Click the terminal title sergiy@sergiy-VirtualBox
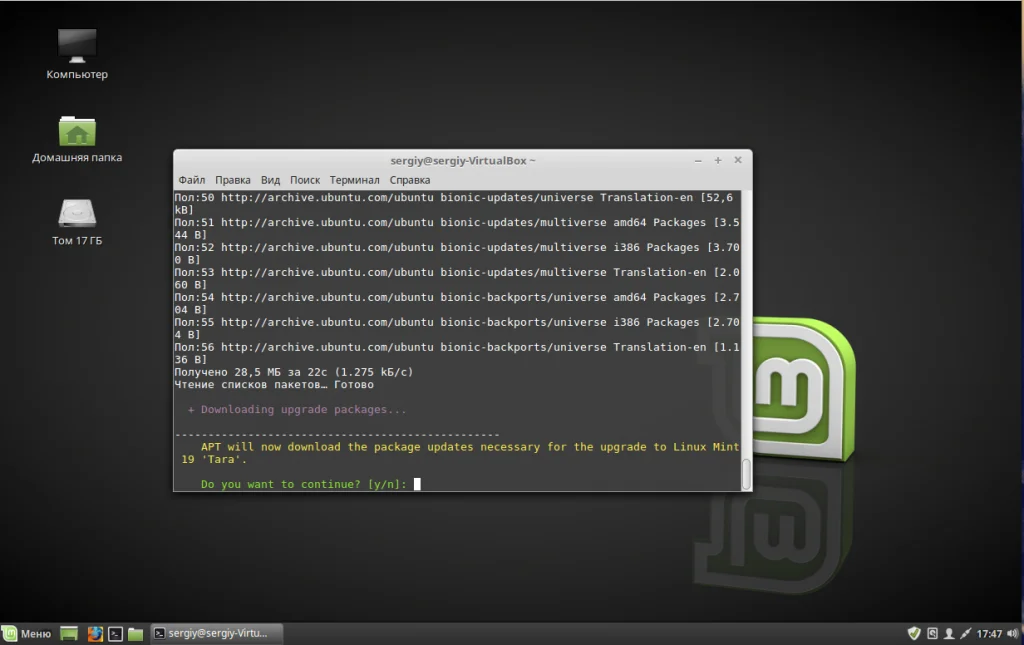The image size is (1024, 645). click(x=462, y=161)
